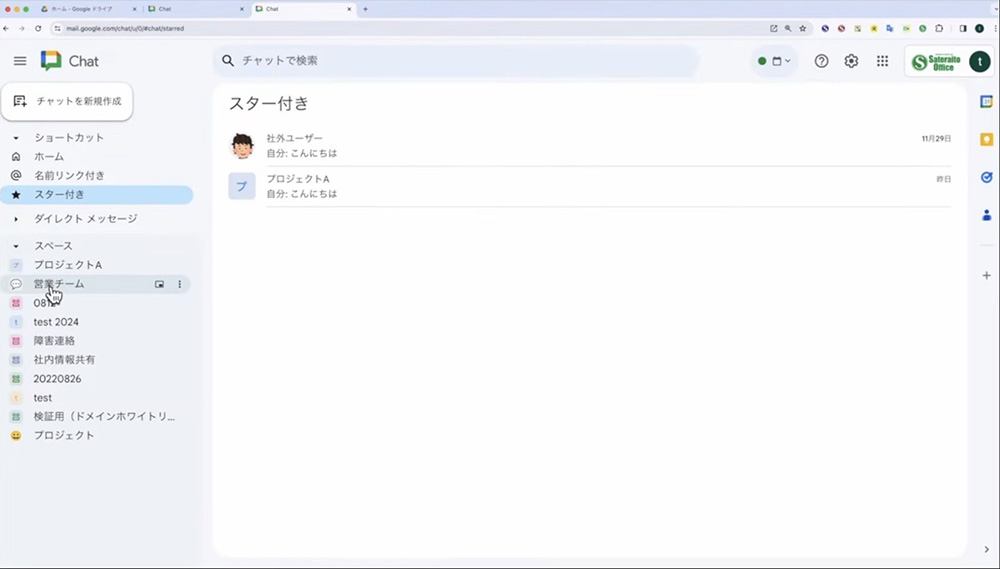The height and width of the screenshot is (569, 1000).
Task: Get add-ons with the plus icon
Action: 986,276
